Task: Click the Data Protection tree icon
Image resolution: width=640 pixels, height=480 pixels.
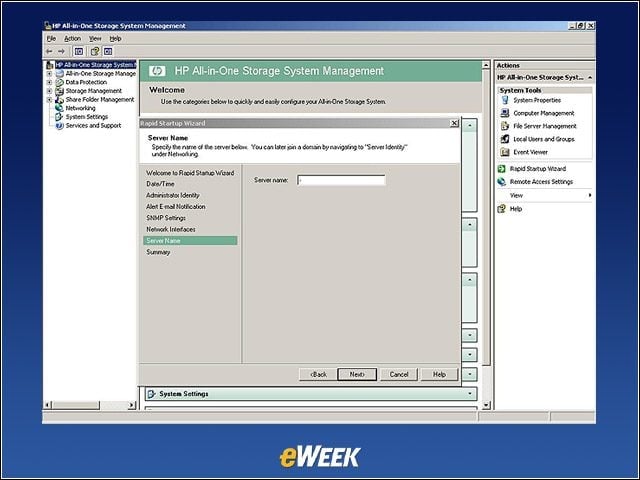Action: (x=60, y=82)
